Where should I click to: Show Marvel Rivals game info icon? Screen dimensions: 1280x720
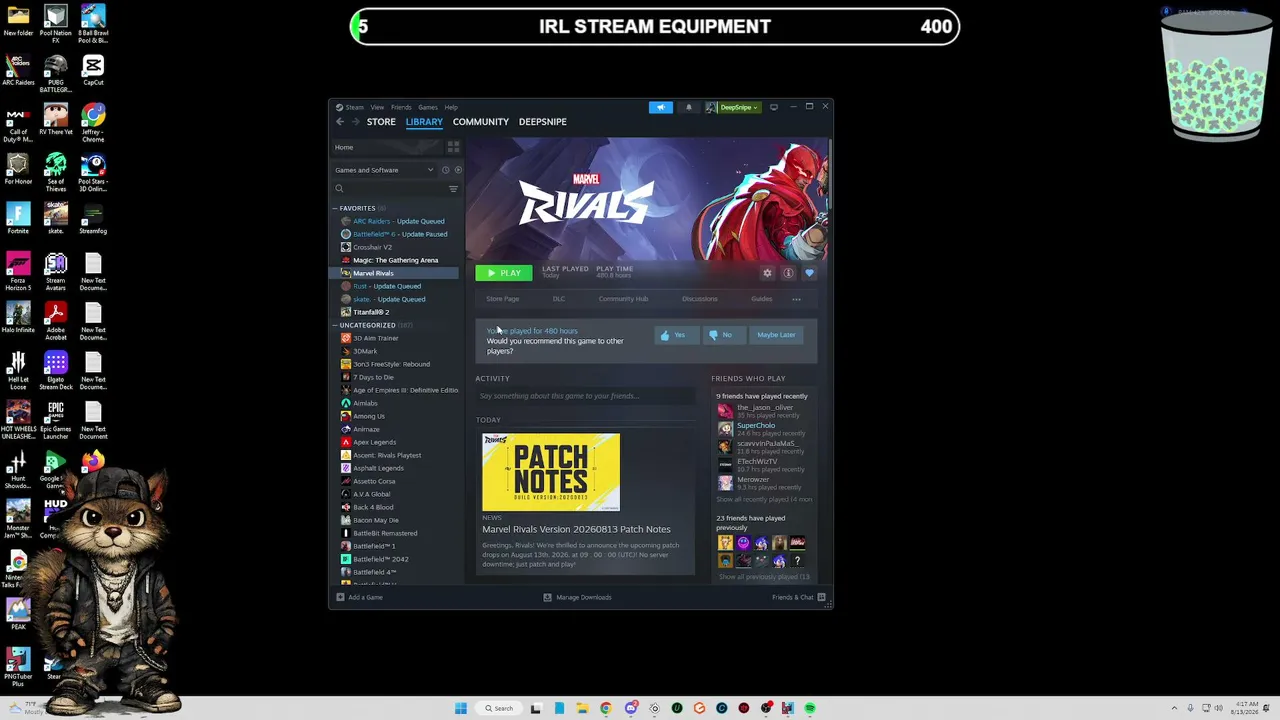tap(788, 273)
